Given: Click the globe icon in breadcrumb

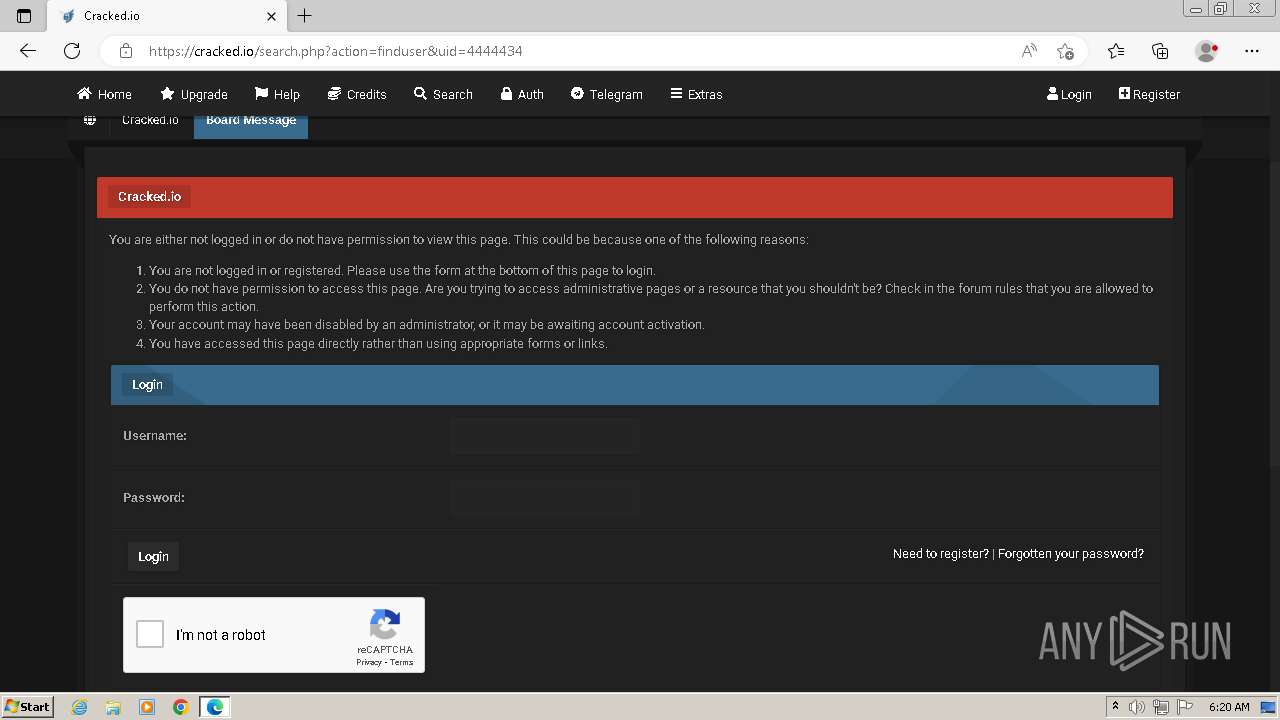Looking at the screenshot, I should 90,120.
